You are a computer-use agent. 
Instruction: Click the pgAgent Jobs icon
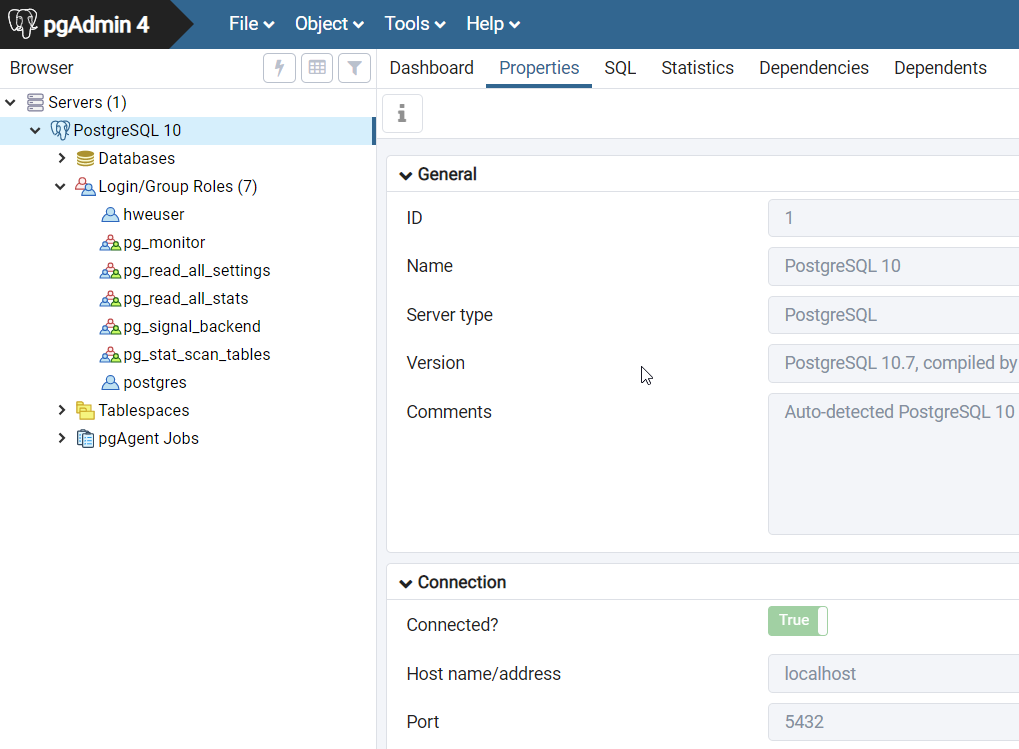point(86,439)
